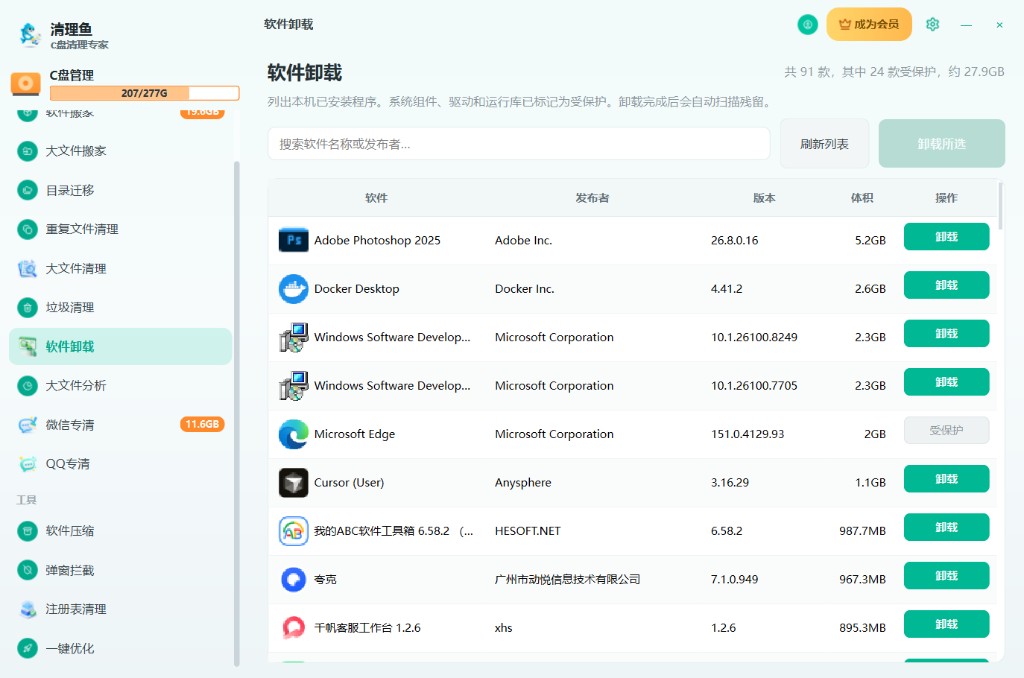Click the green round icon beside 成为会员
1024x678 pixels.
point(808,24)
